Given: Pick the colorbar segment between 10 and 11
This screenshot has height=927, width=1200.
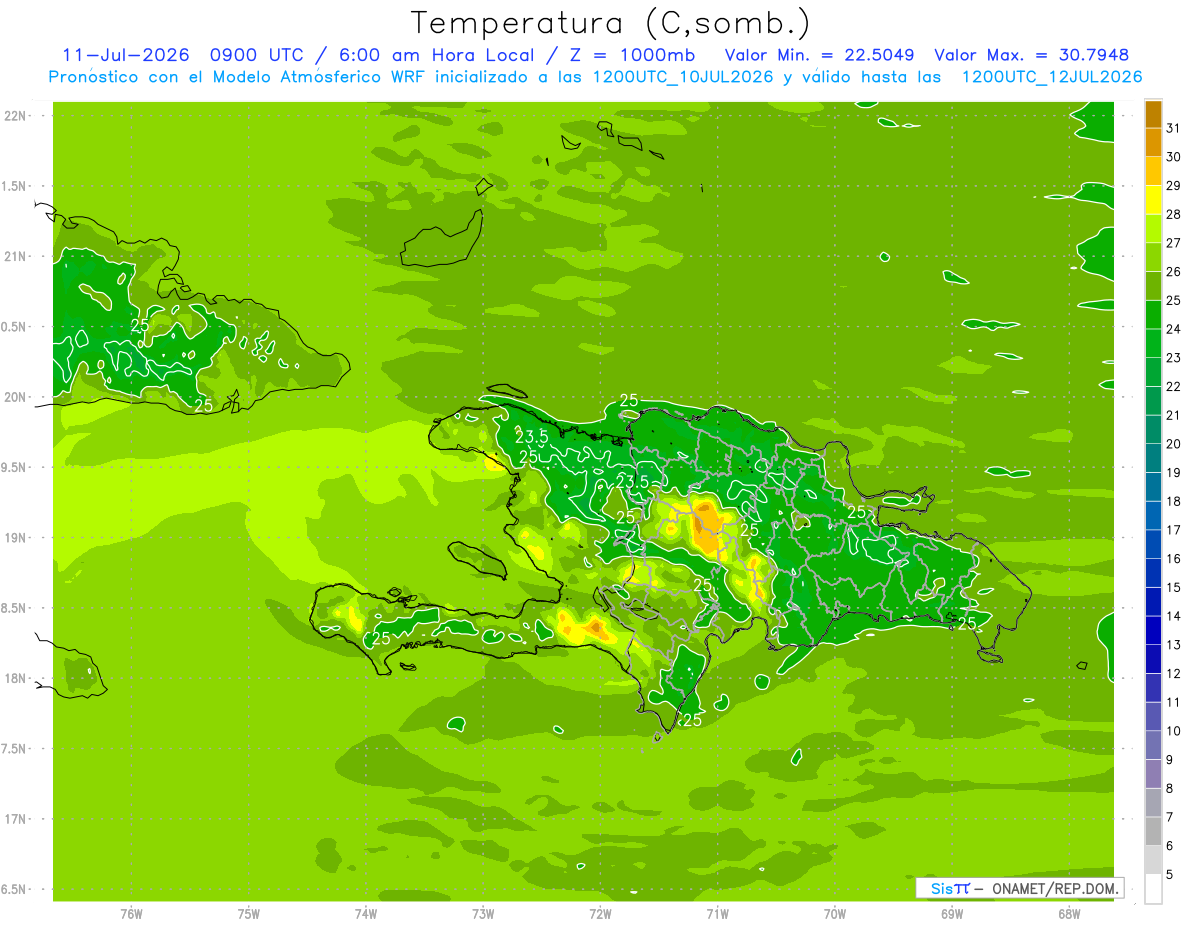Looking at the screenshot, I should coord(1153,718).
